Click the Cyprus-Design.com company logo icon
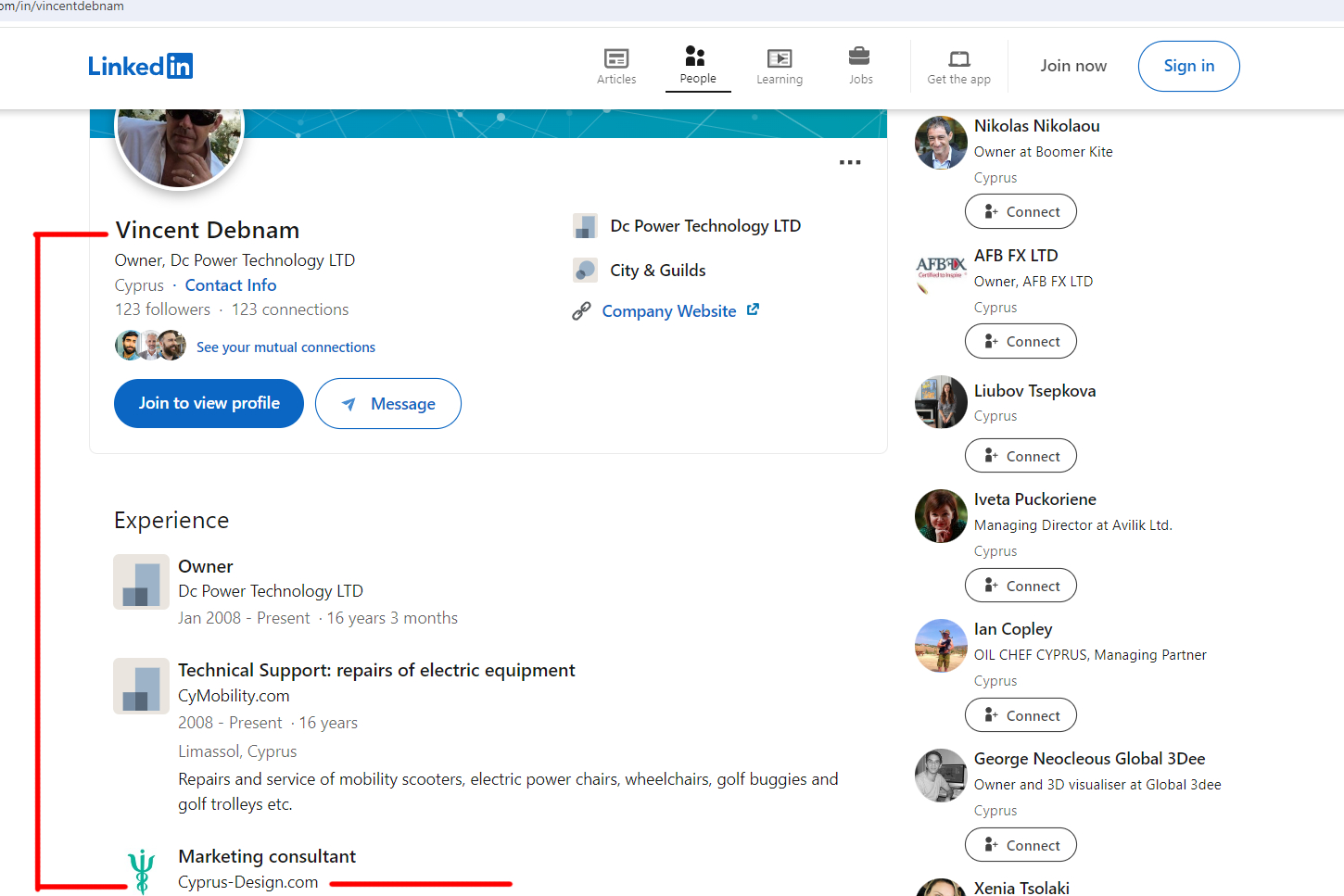1344x896 pixels. point(141,871)
